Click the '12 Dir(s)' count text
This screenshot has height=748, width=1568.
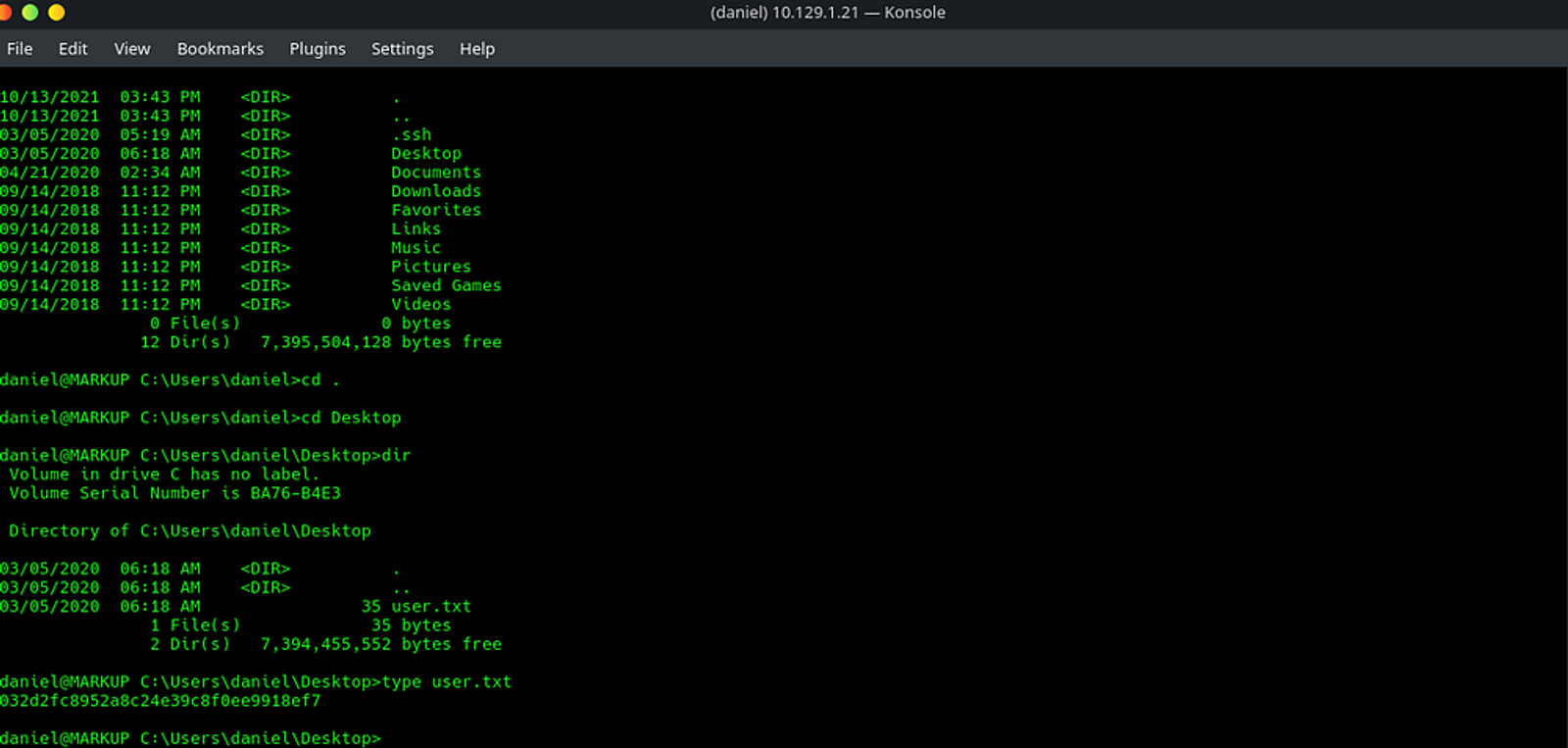click(x=185, y=342)
